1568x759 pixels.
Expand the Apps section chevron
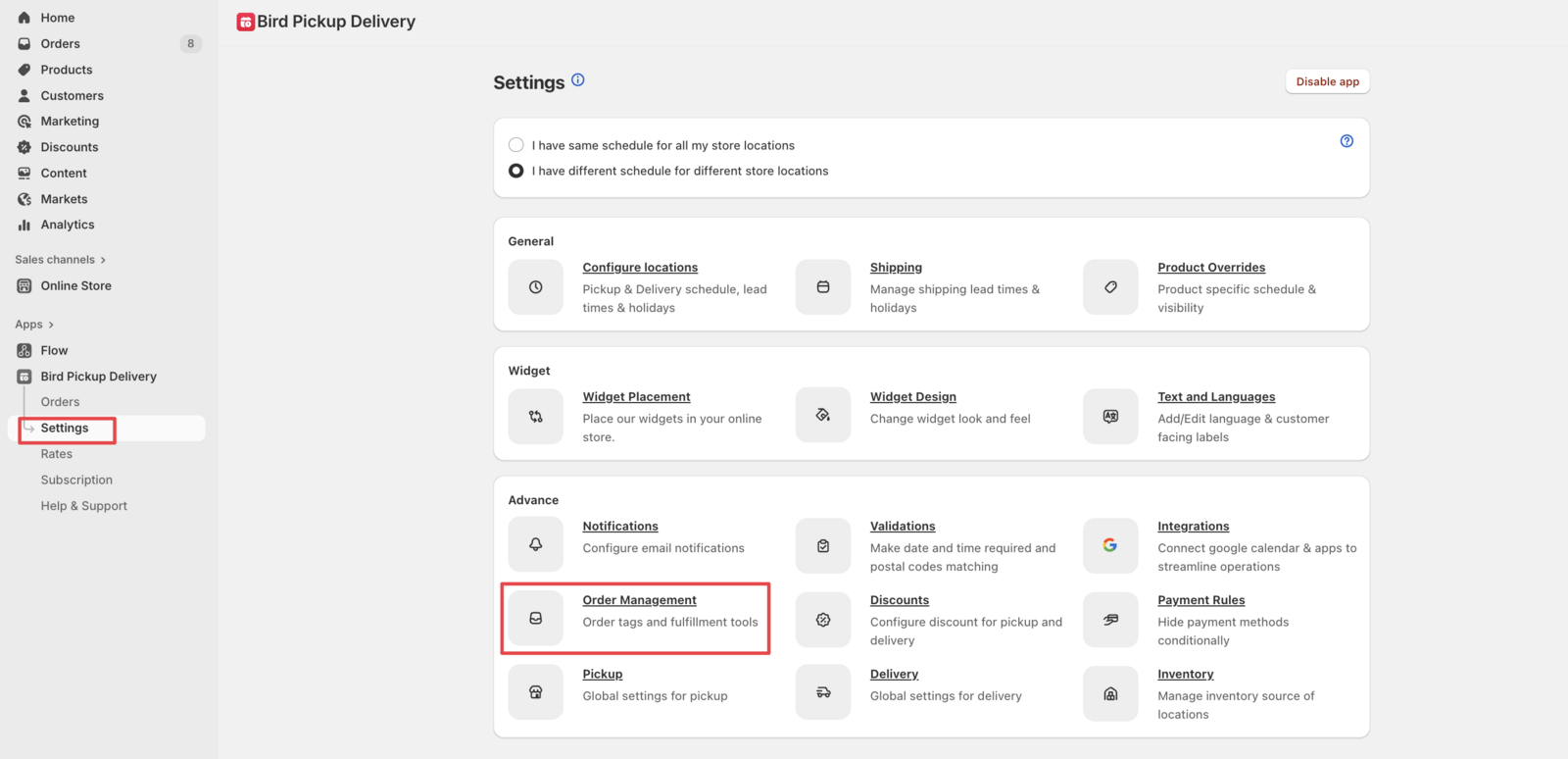click(51, 325)
